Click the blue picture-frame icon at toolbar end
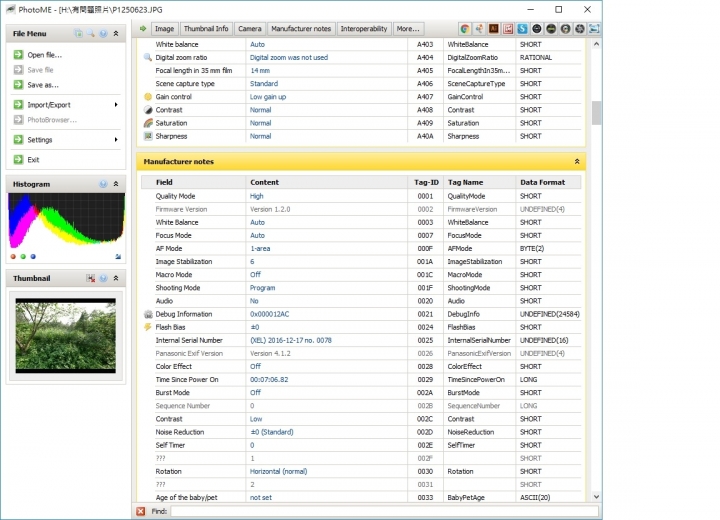Screen dimensions: 720x520 click(594, 29)
